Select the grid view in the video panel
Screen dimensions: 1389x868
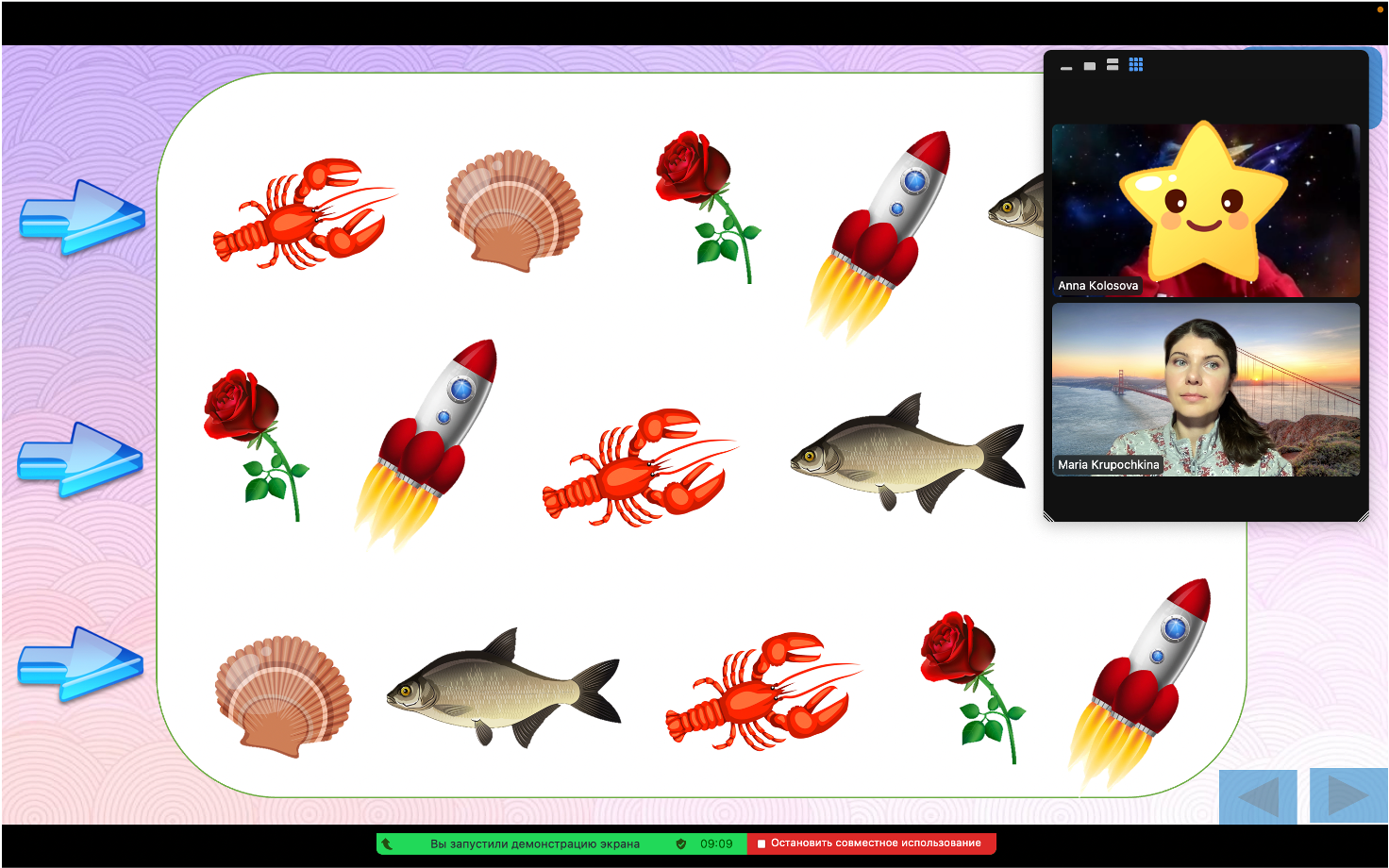(x=1136, y=64)
